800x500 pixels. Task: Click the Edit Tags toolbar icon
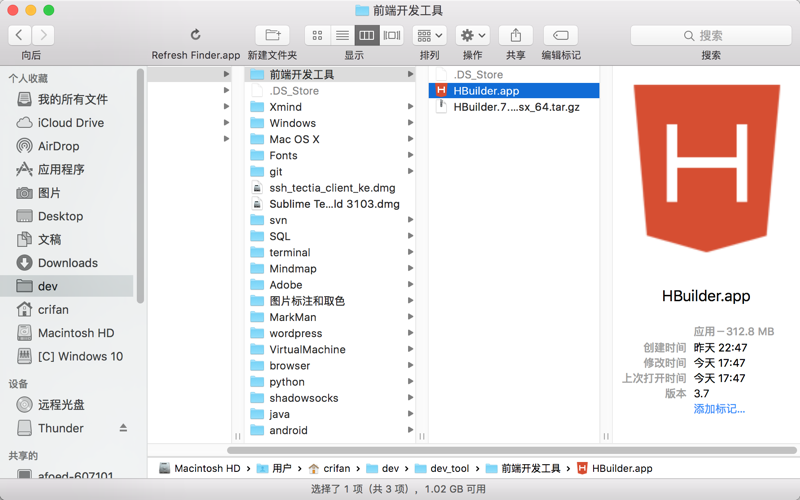coord(561,35)
